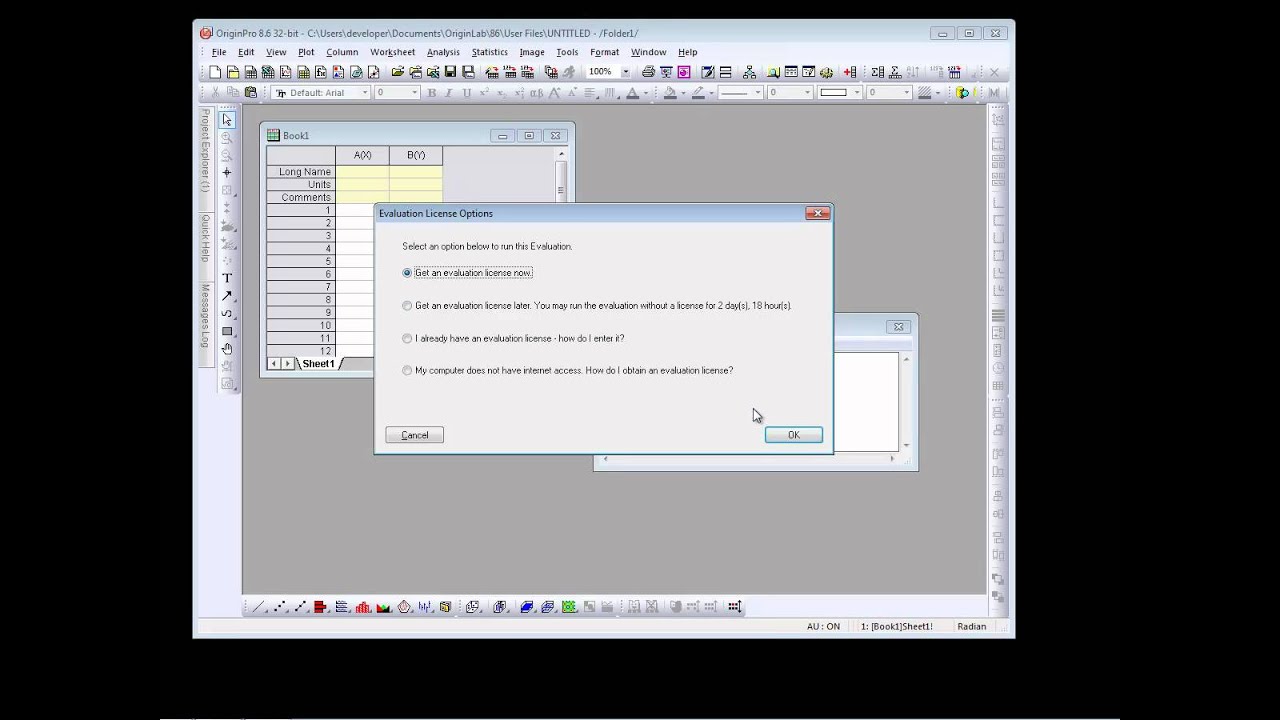Viewport: 1280px width, 720px height.
Task: Select the B(Y) column header
Action: click(416, 155)
